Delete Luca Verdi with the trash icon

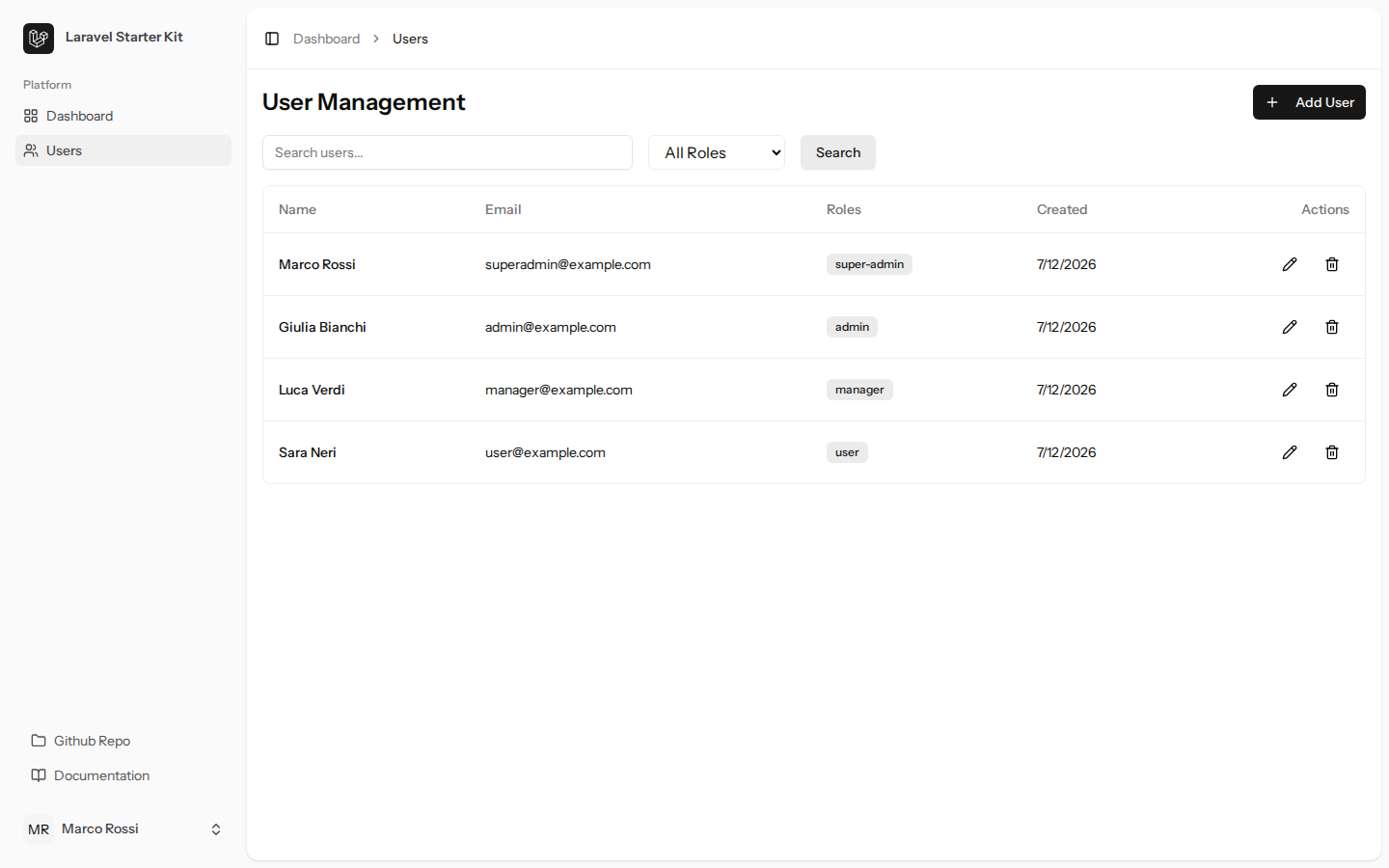[1332, 390]
